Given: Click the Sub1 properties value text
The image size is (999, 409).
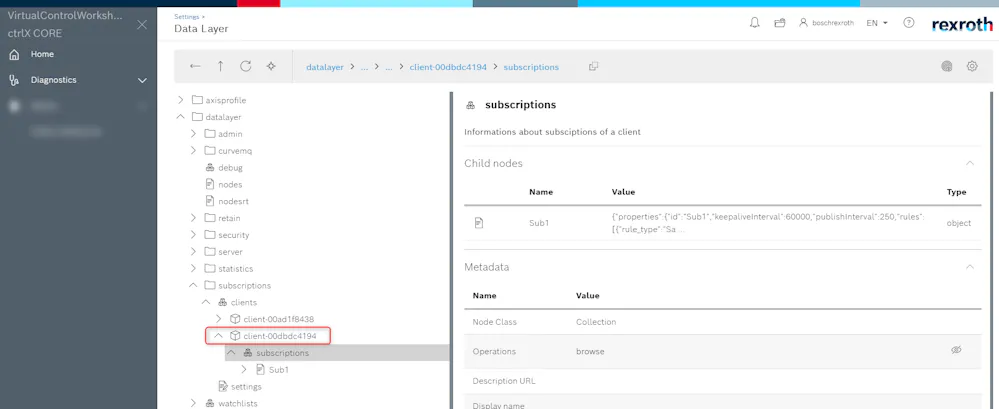Looking at the screenshot, I should [768, 223].
